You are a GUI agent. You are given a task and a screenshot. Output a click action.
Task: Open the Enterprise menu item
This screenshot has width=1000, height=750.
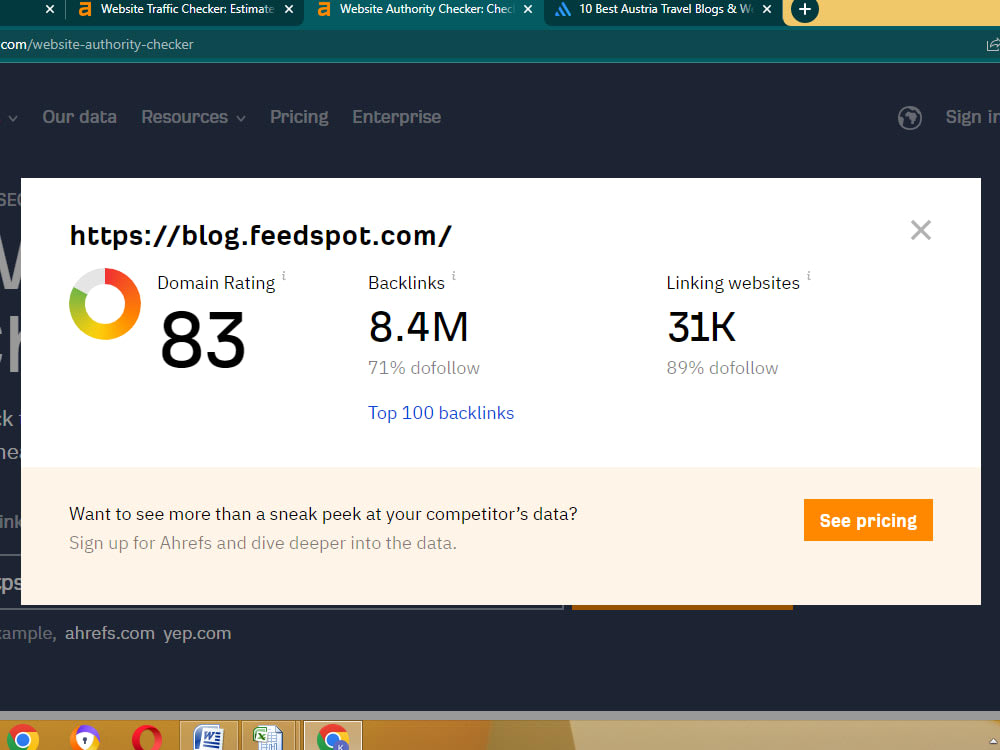(x=397, y=117)
